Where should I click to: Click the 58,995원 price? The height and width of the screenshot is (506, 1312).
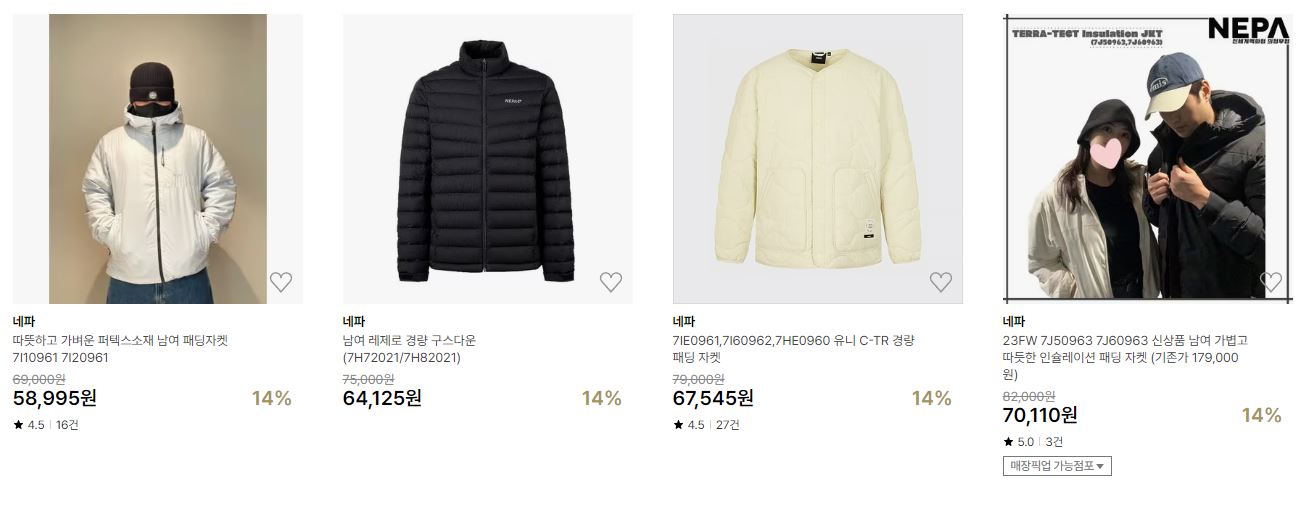[x=55, y=398]
